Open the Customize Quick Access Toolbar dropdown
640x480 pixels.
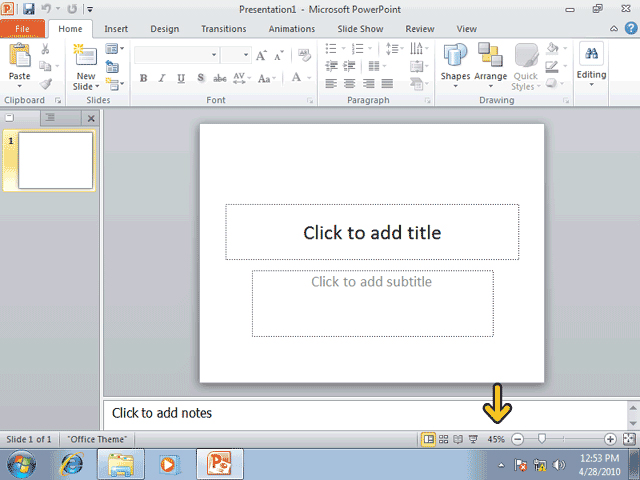[90, 9]
